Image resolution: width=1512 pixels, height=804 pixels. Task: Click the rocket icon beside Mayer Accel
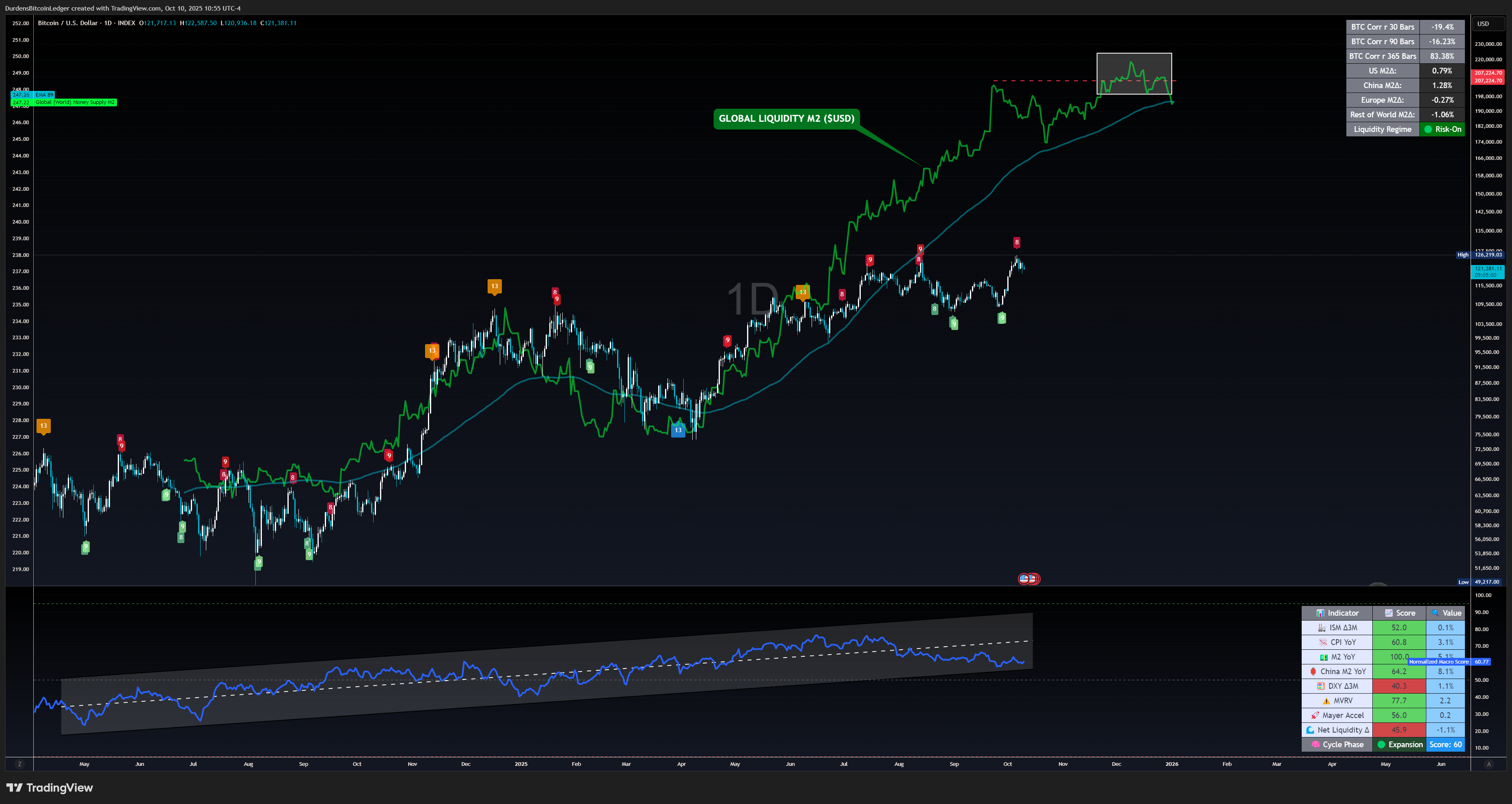(1315, 716)
